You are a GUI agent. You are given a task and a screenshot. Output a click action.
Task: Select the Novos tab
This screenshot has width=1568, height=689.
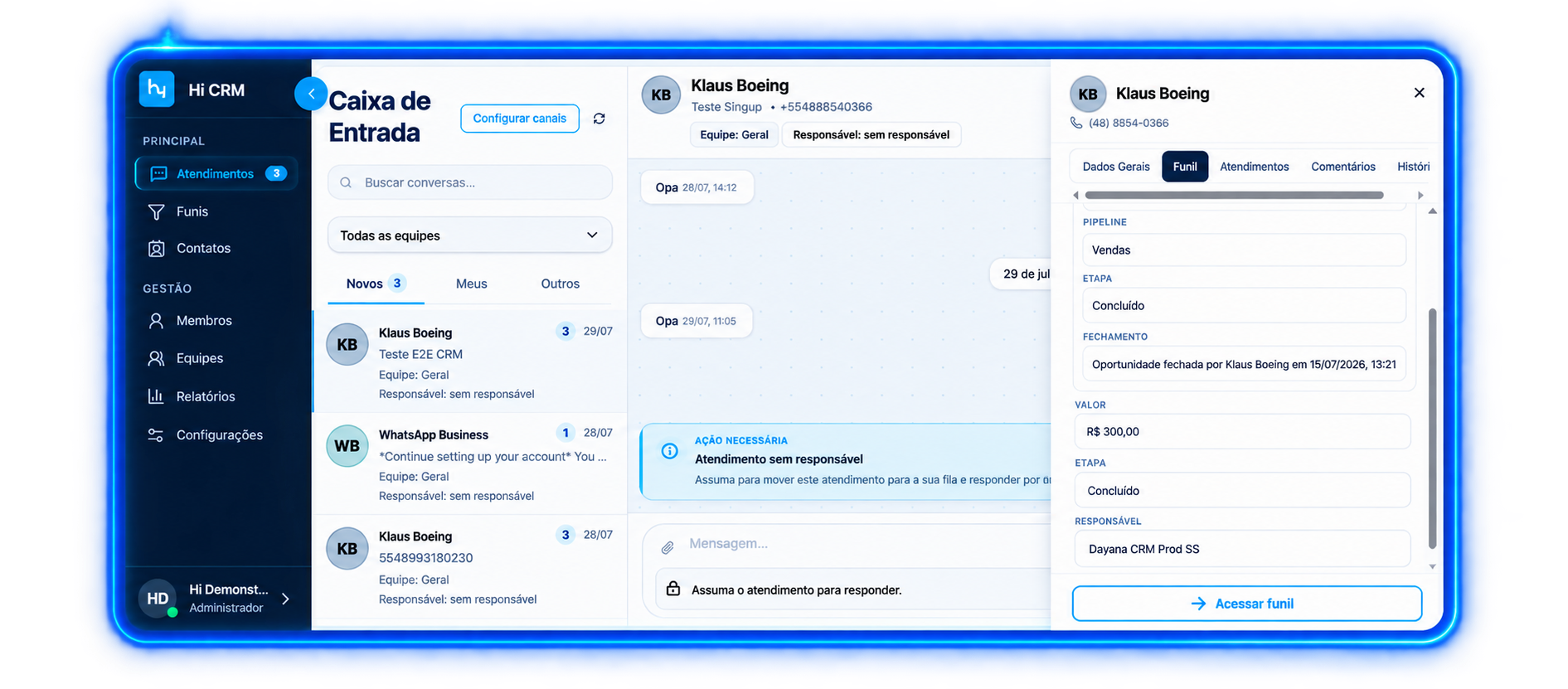[x=375, y=284]
